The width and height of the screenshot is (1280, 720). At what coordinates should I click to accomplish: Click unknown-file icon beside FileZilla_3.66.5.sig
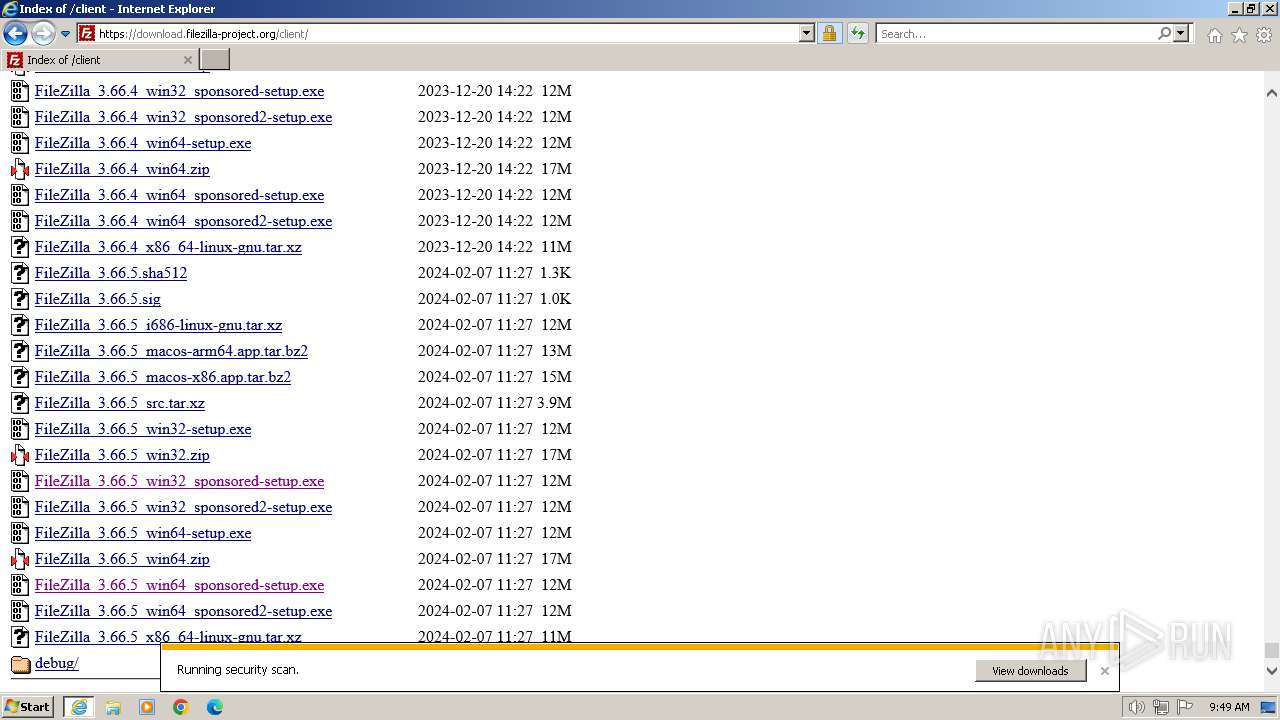(20, 299)
